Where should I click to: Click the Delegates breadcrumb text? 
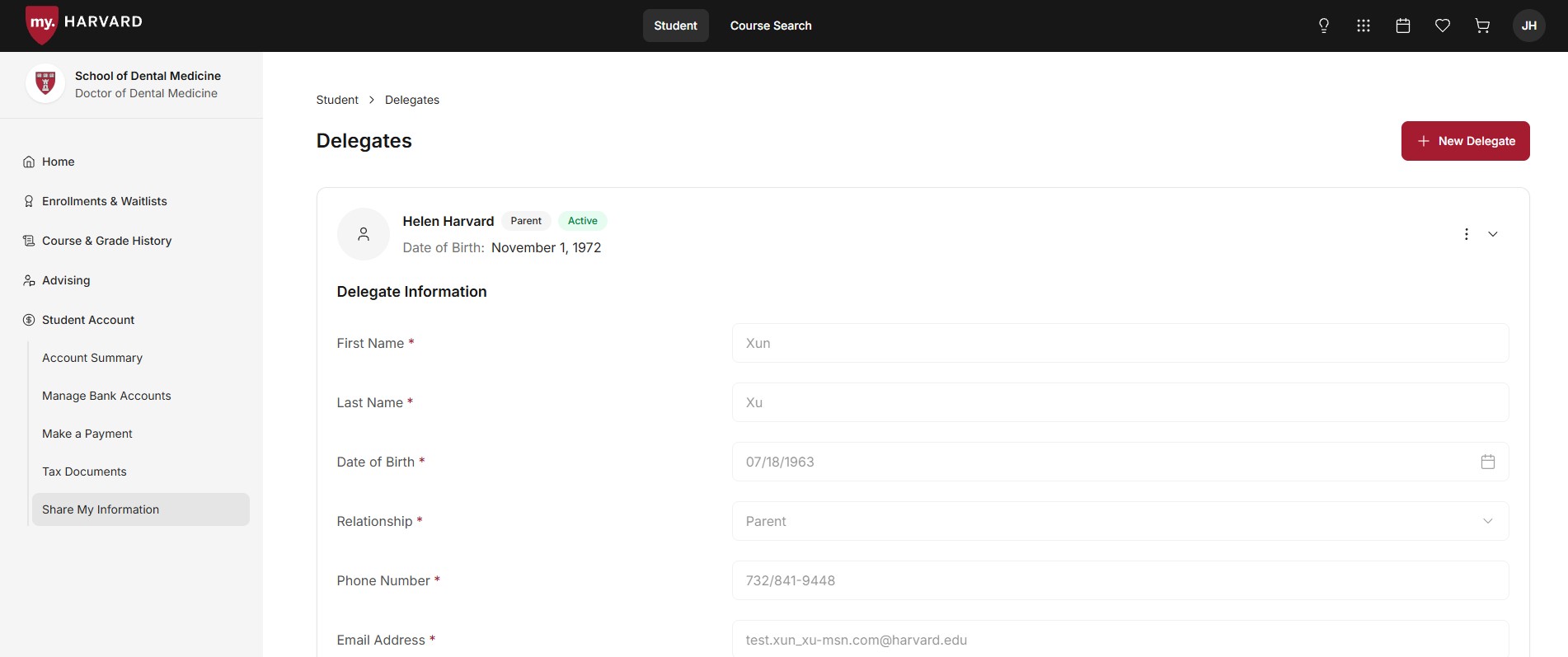pos(412,100)
